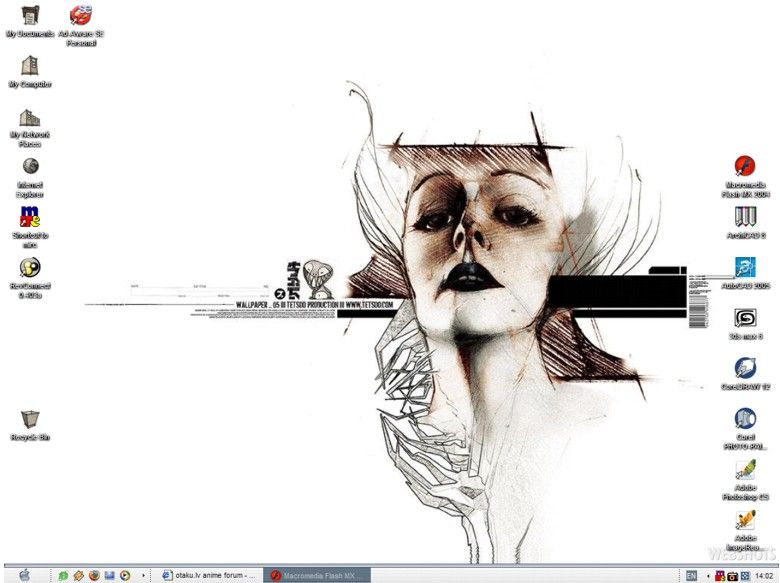The height and width of the screenshot is (583, 780).
Task: Open the Internet Explorer desktop icon
Action: [x=30, y=177]
